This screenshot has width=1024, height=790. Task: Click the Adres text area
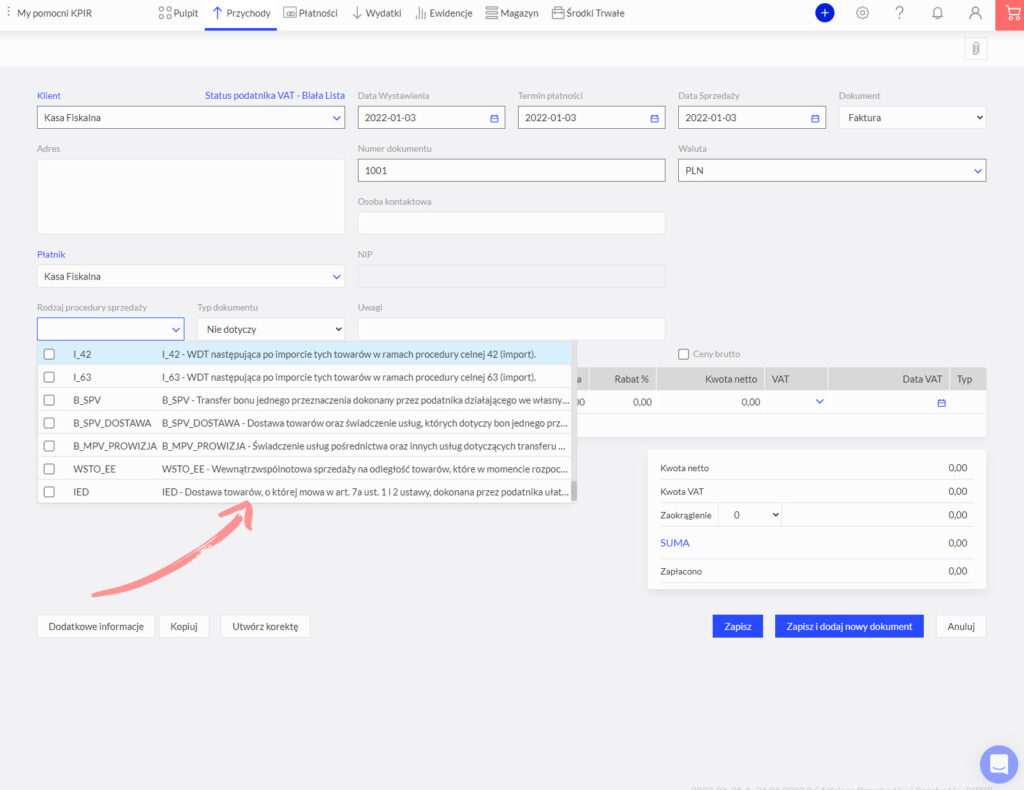click(191, 197)
